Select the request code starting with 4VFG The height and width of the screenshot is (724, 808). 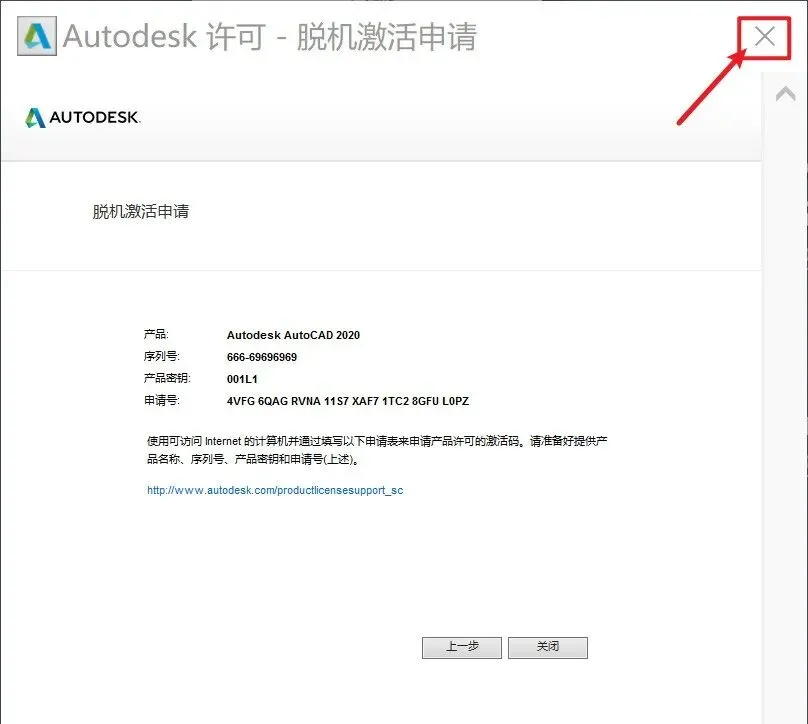[348, 401]
